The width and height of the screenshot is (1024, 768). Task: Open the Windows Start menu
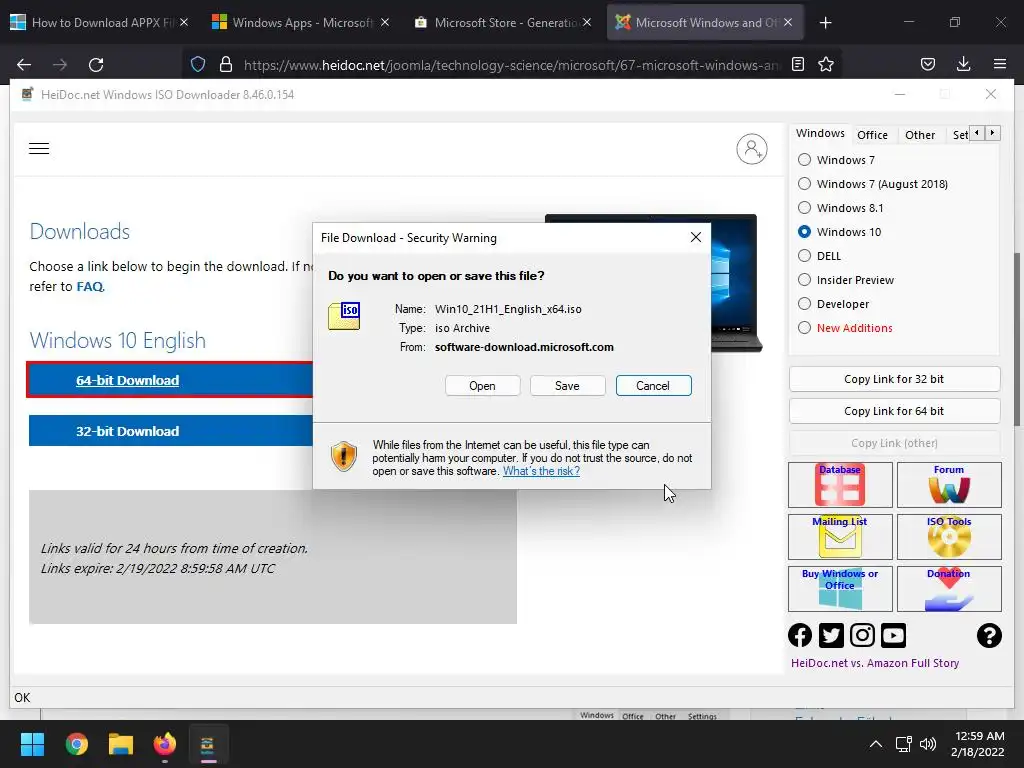[32, 744]
